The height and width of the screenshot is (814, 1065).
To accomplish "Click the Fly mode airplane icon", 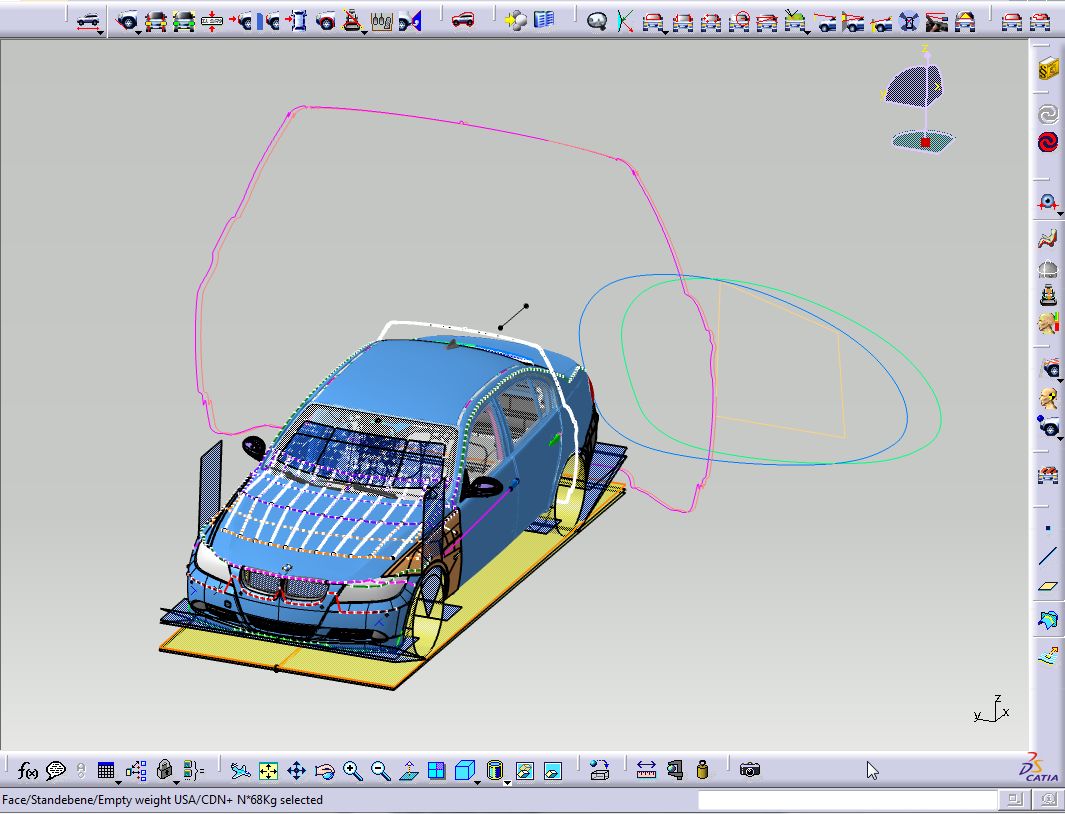I will (x=240, y=770).
